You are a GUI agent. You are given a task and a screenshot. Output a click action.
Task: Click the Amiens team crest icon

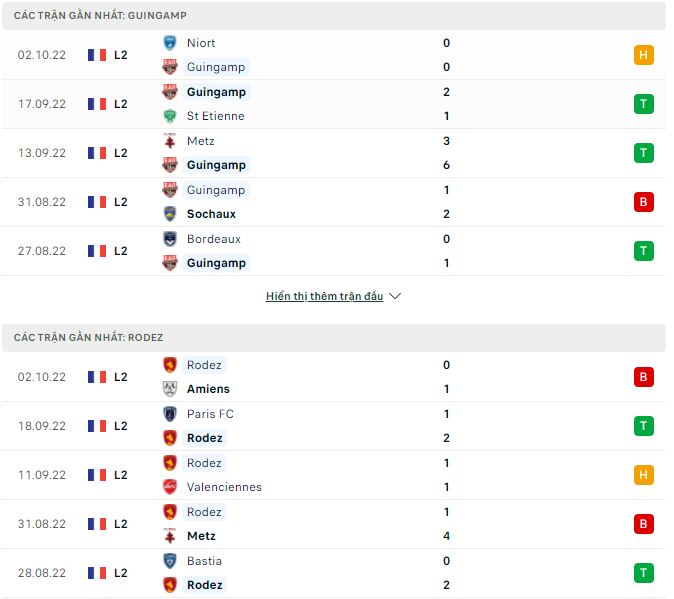pyautogui.click(x=170, y=389)
